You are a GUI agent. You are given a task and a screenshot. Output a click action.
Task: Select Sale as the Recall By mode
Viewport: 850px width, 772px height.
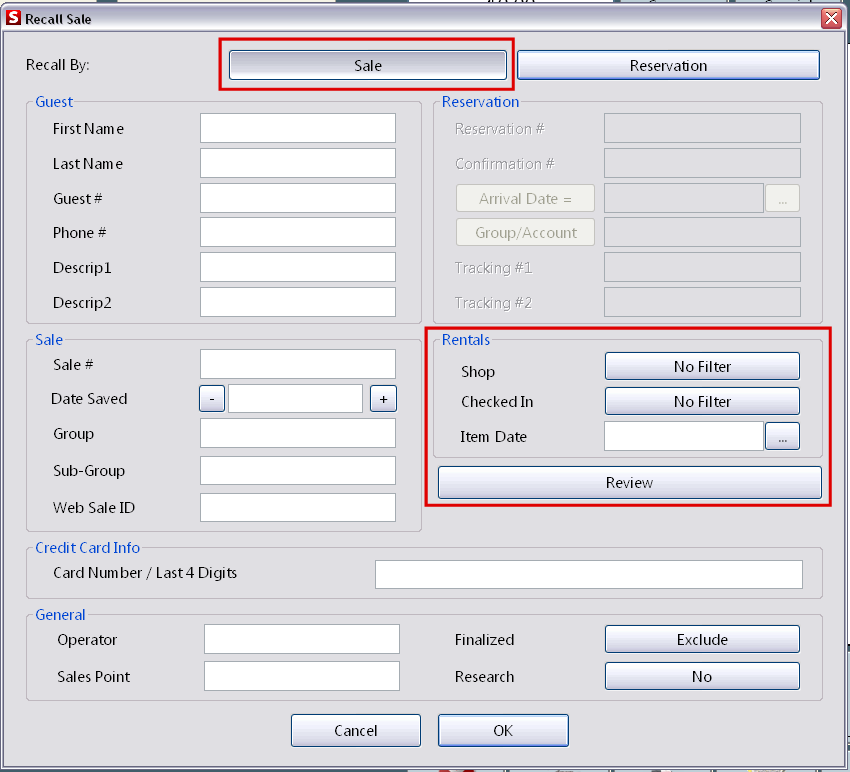click(367, 64)
